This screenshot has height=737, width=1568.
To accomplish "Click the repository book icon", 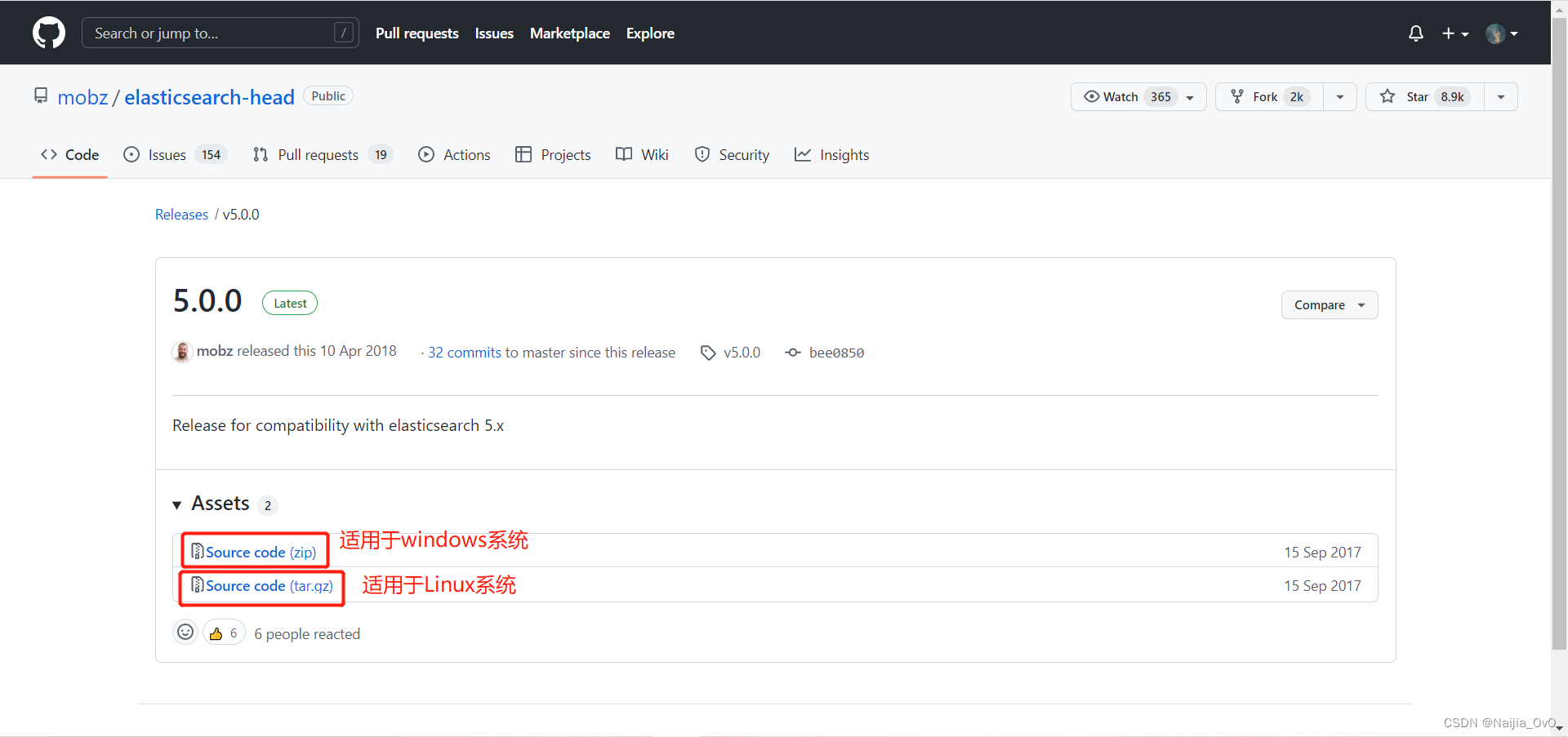I will click(41, 96).
